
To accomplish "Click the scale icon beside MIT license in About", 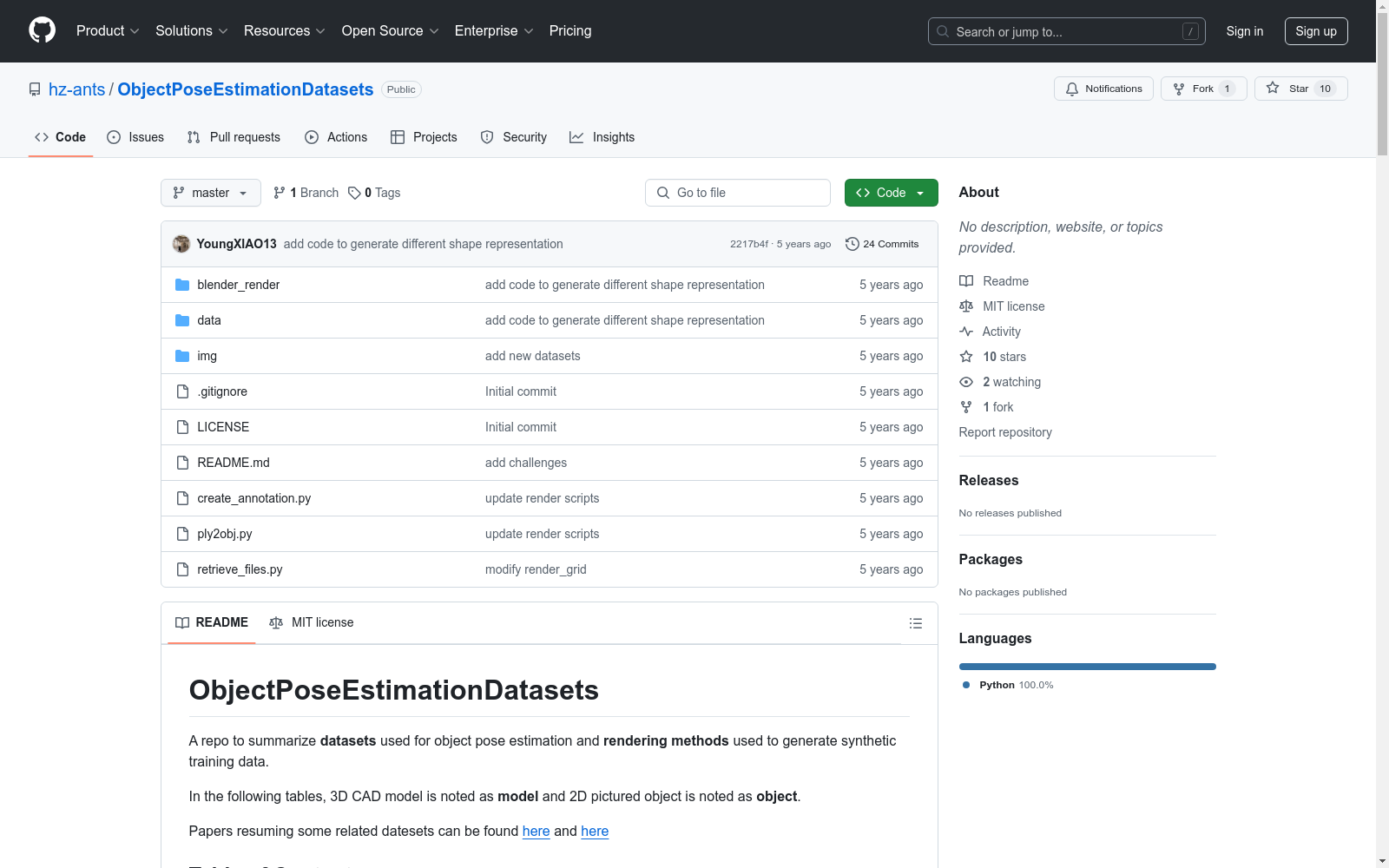I will point(966,306).
